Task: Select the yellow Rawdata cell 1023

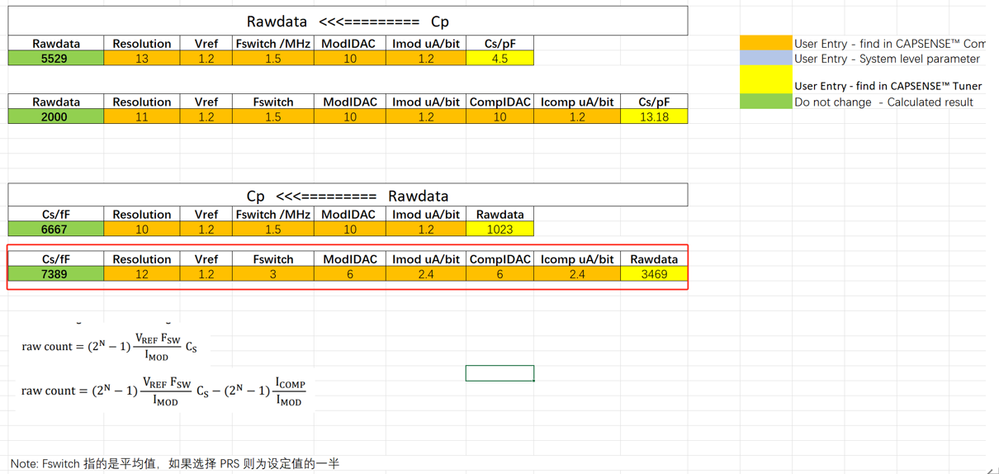Action: (500, 229)
